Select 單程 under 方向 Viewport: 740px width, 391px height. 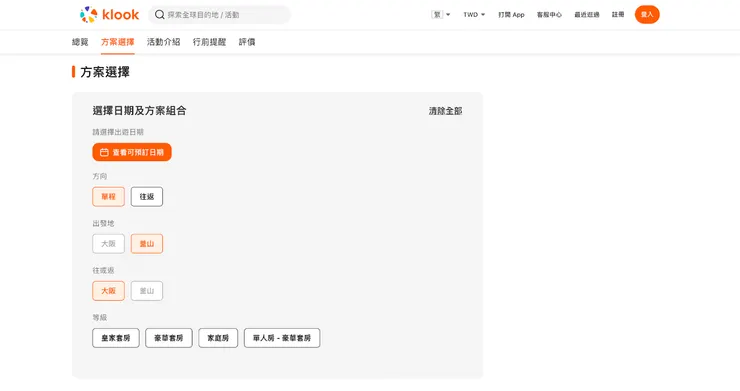click(109, 196)
